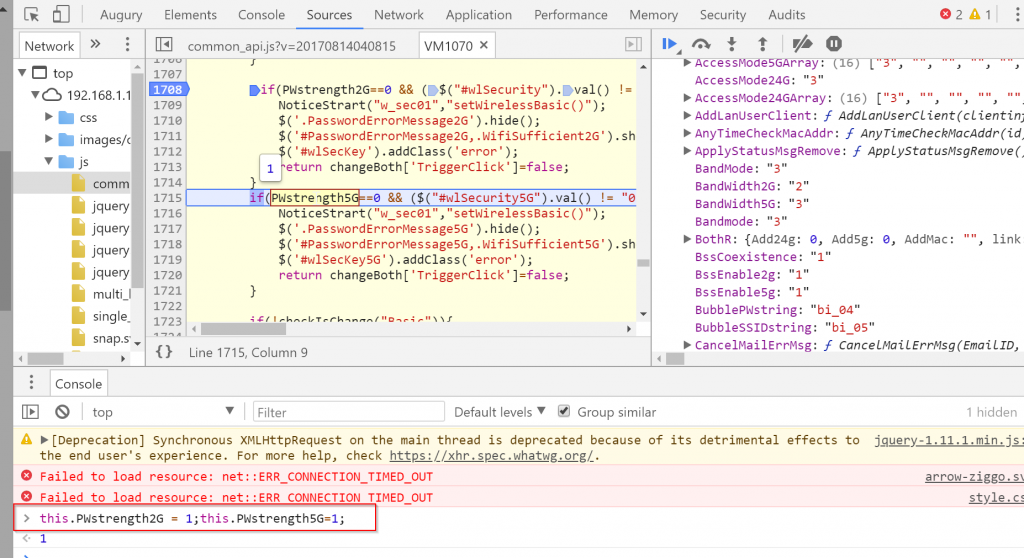Click the scope pane horizontal scrollbar
The height and width of the screenshot is (558, 1024).
click(x=675, y=358)
